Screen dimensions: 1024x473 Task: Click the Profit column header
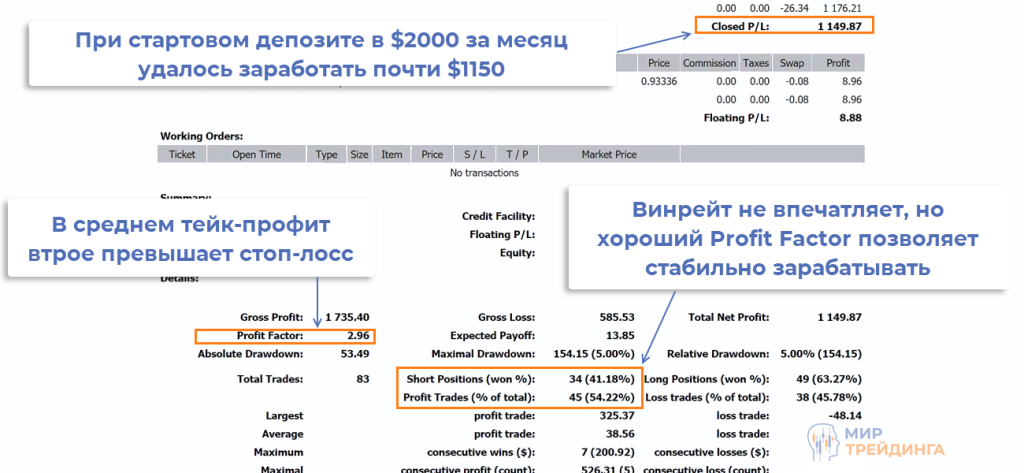[x=838, y=63]
